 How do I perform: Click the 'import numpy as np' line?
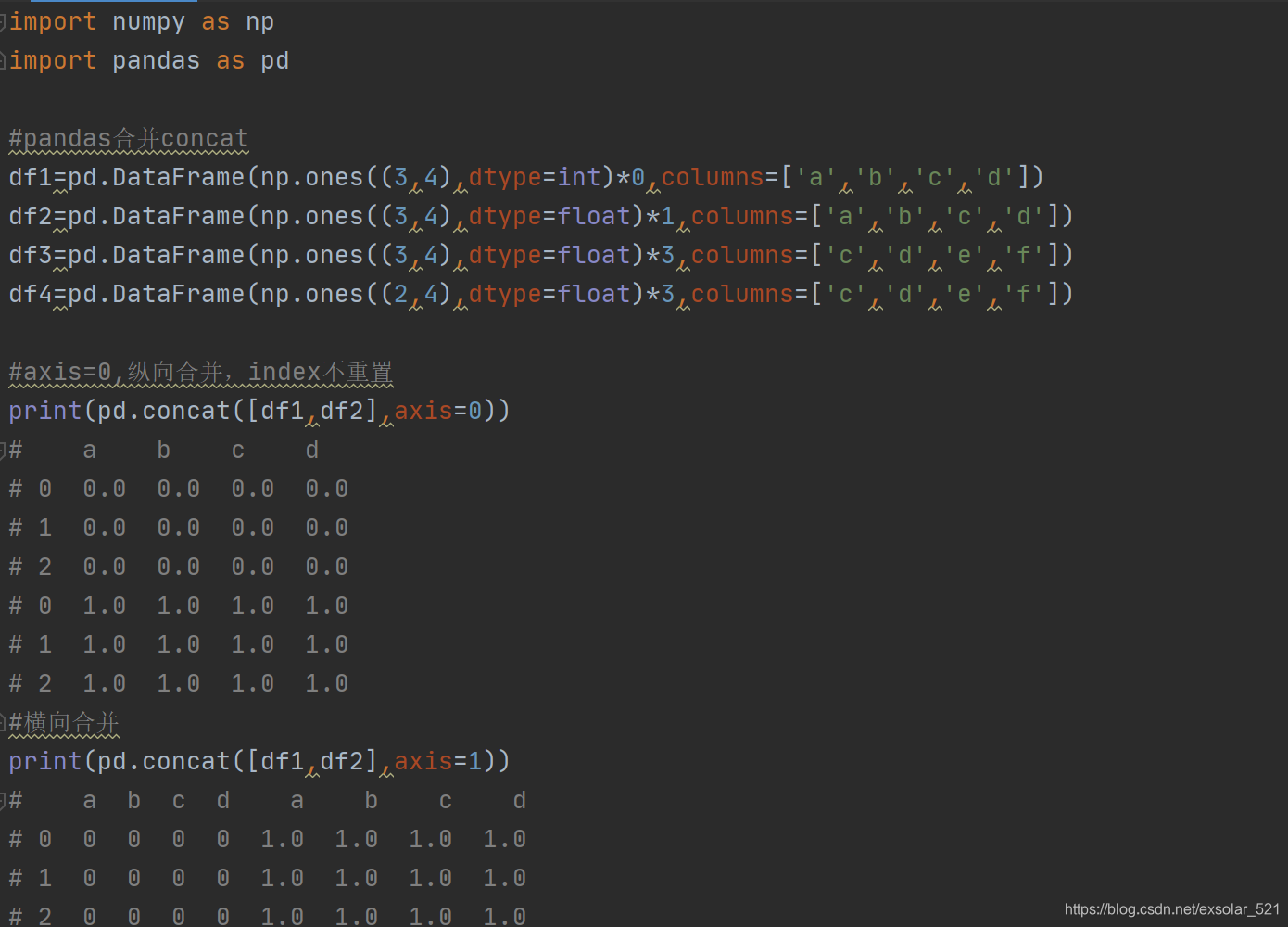tap(142, 21)
